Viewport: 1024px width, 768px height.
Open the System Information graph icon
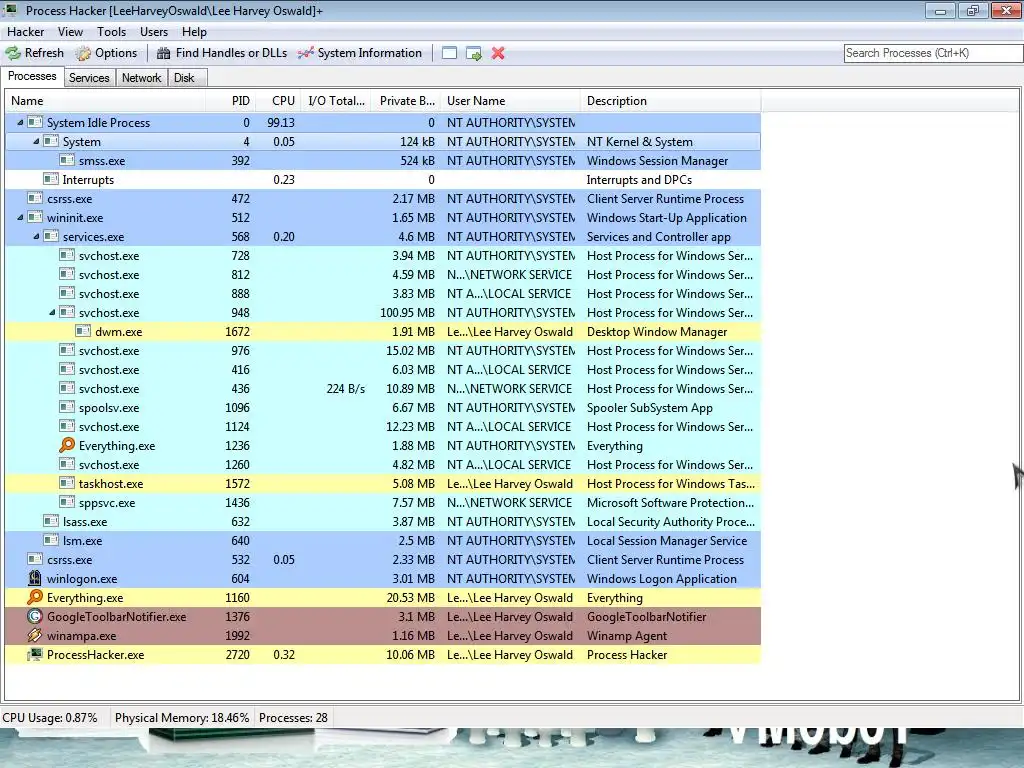(x=305, y=53)
